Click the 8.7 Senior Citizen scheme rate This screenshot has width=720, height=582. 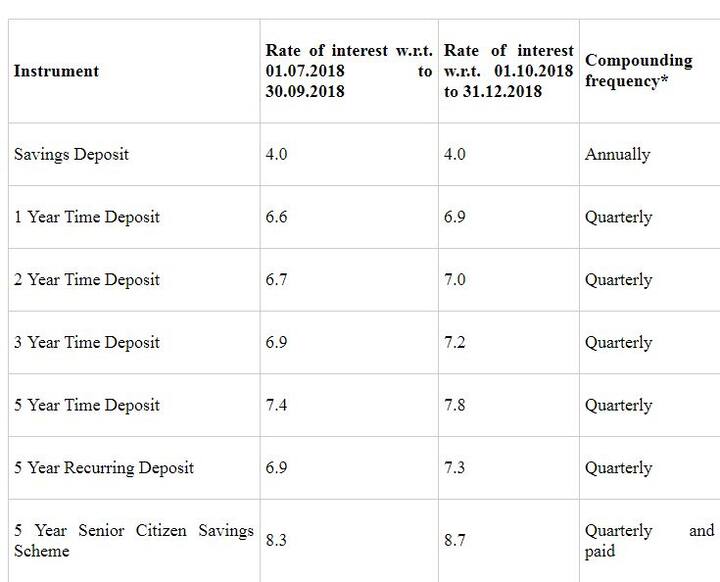pos(455,540)
